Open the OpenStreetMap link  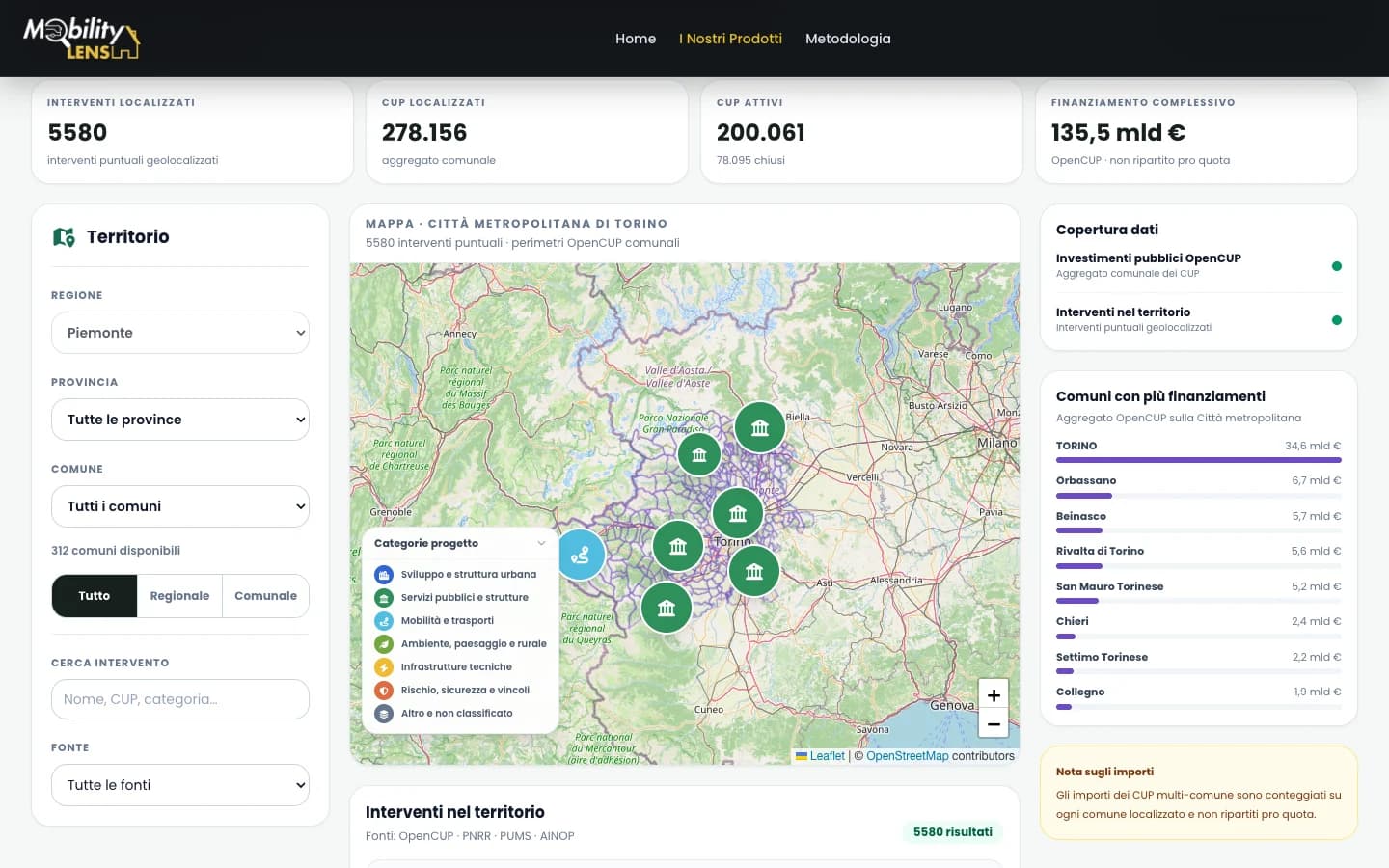click(x=908, y=756)
